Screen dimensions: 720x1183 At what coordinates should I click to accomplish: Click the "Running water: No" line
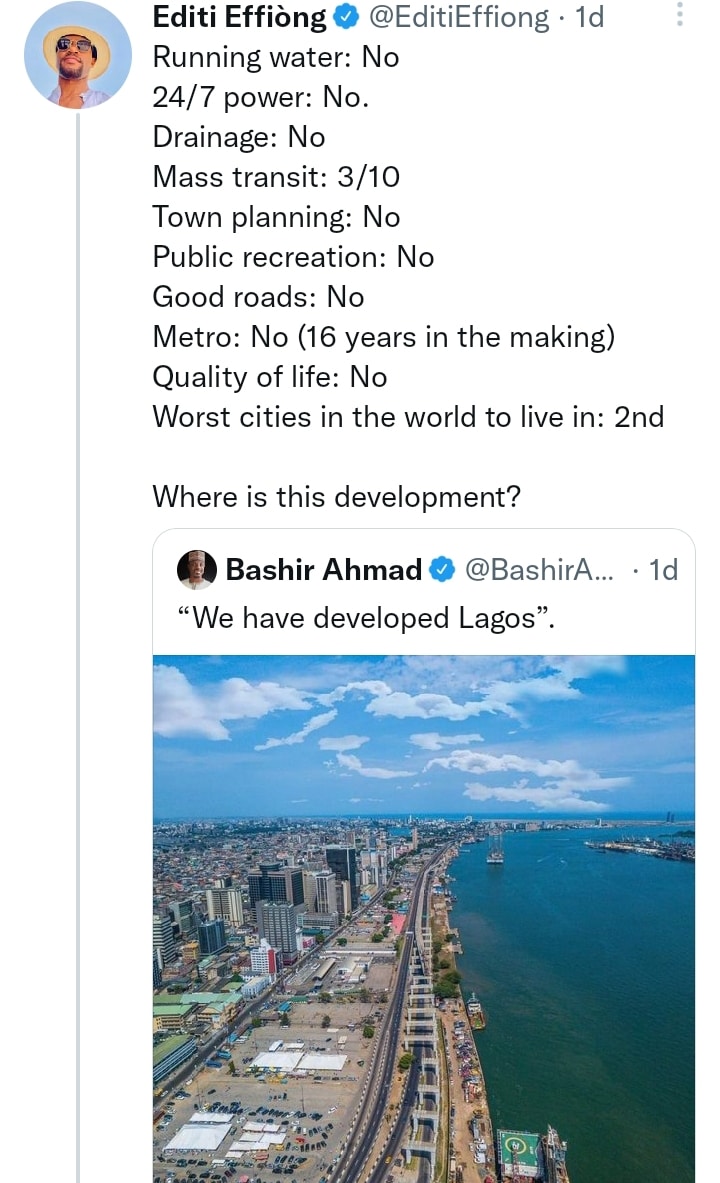point(275,57)
